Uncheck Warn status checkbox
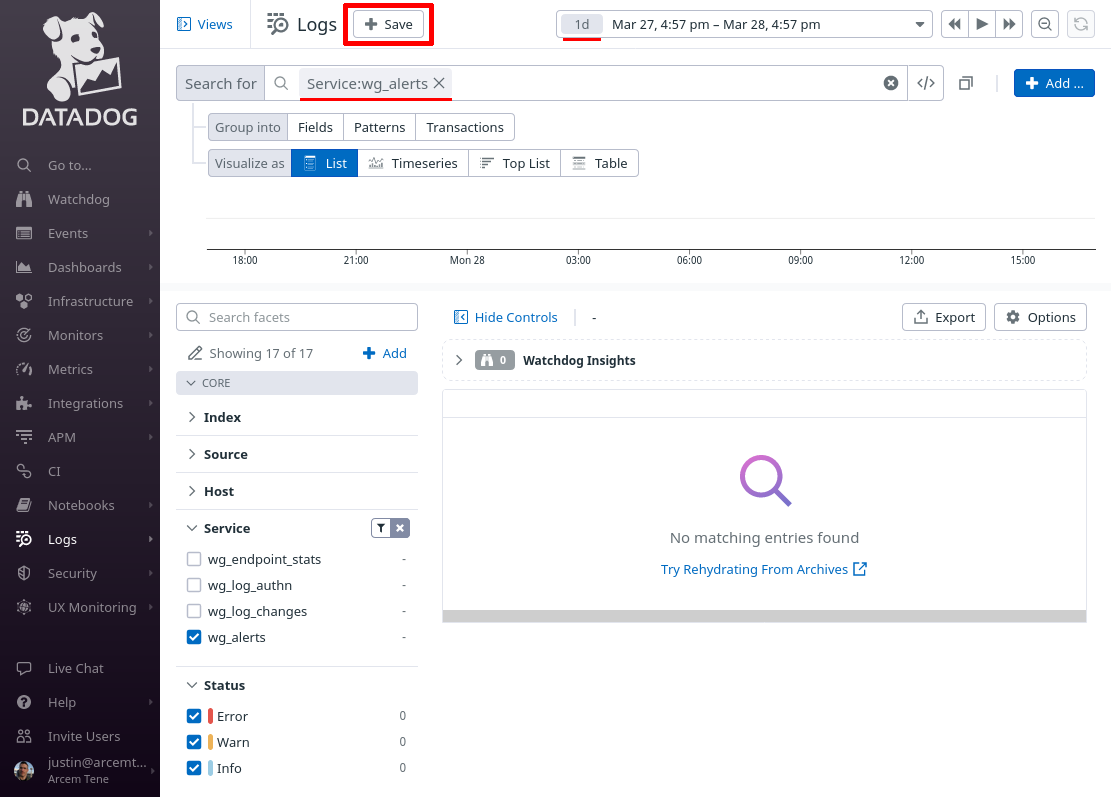The height and width of the screenshot is (797, 1111). (x=193, y=742)
